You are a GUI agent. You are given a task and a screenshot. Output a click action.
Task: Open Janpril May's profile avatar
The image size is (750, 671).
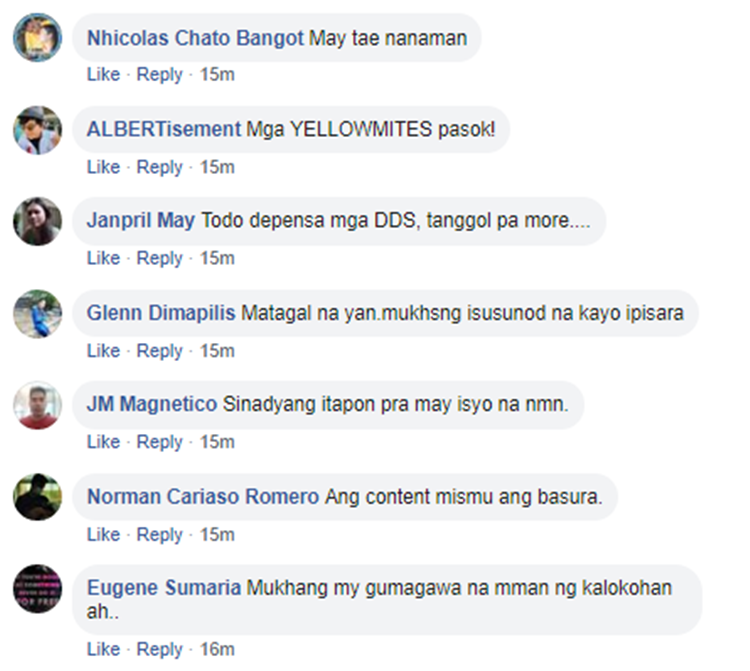pos(37,221)
